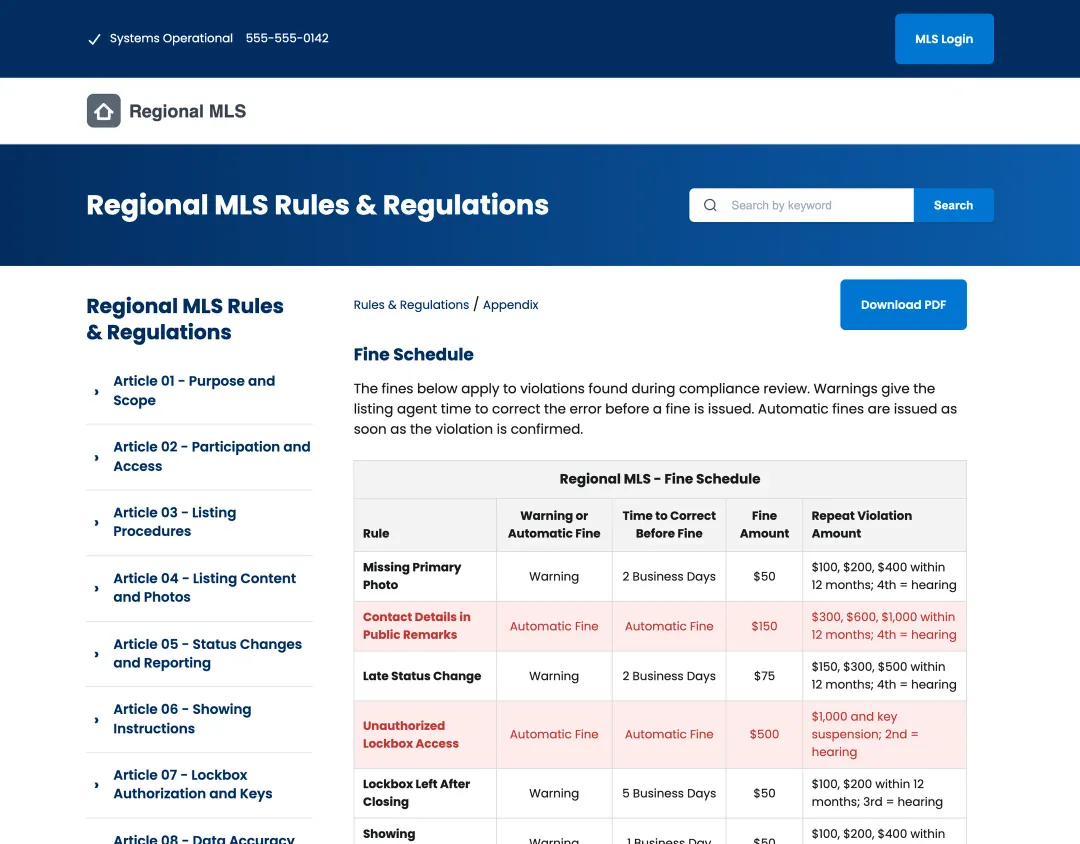Open Article 05 - Status Changes and Reporting

(207, 653)
